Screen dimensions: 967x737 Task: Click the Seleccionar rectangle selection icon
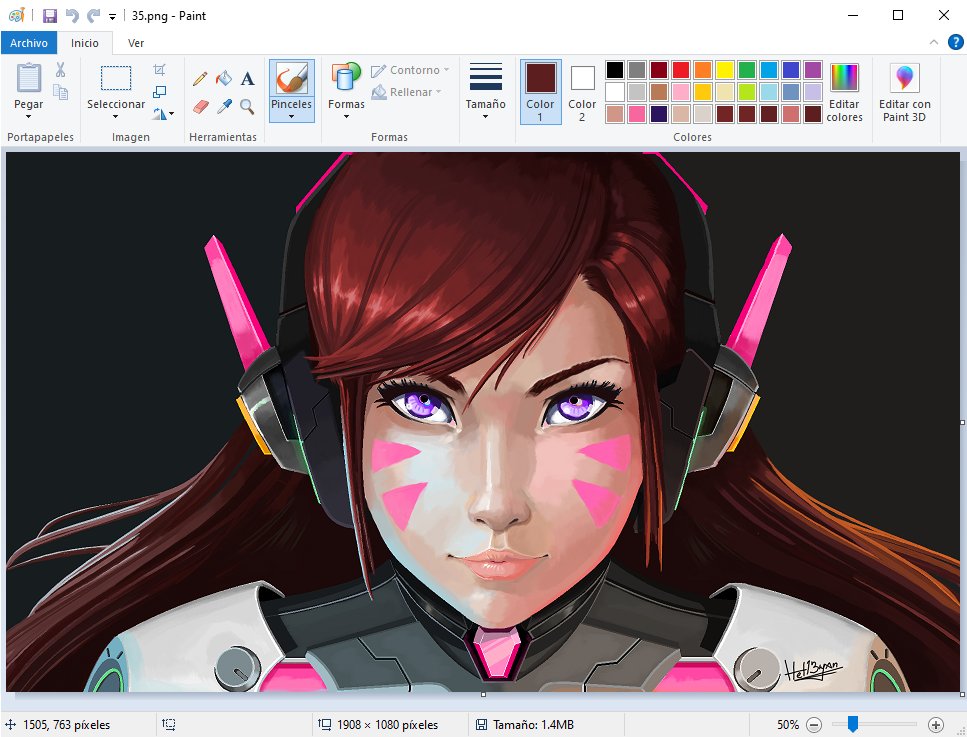pos(116,78)
